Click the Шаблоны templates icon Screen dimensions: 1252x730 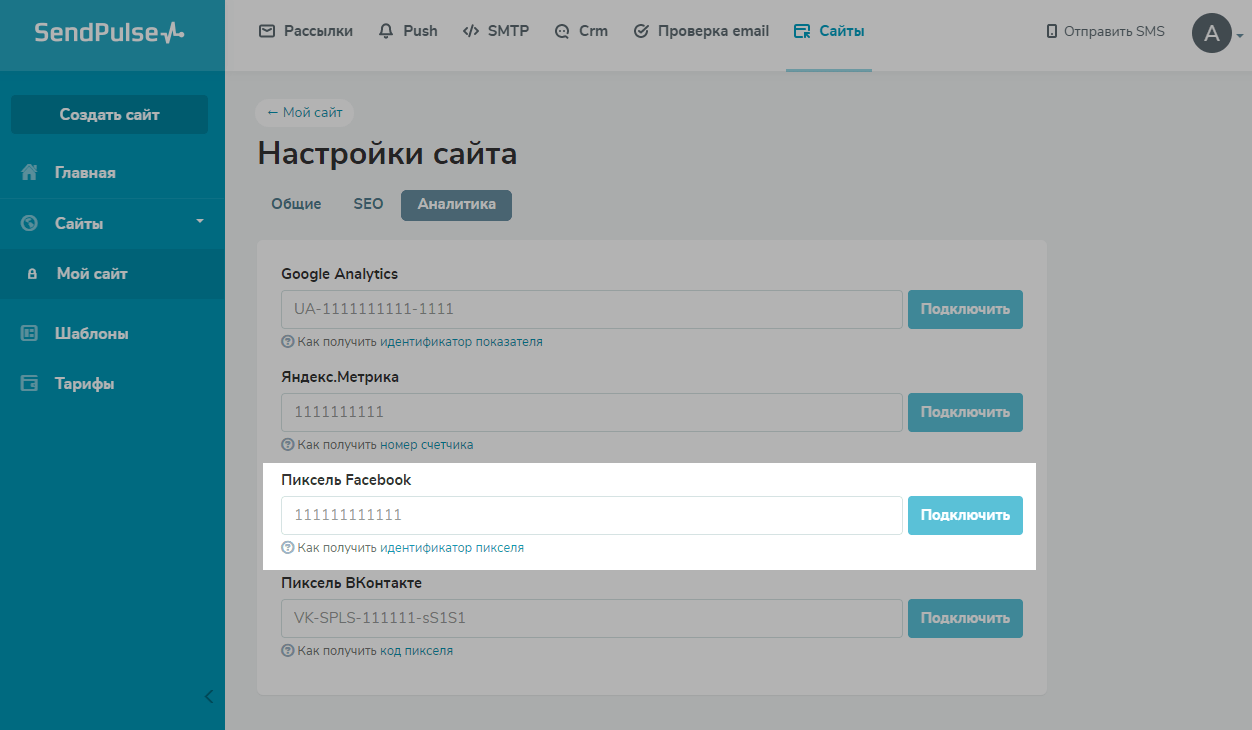[30, 334]
